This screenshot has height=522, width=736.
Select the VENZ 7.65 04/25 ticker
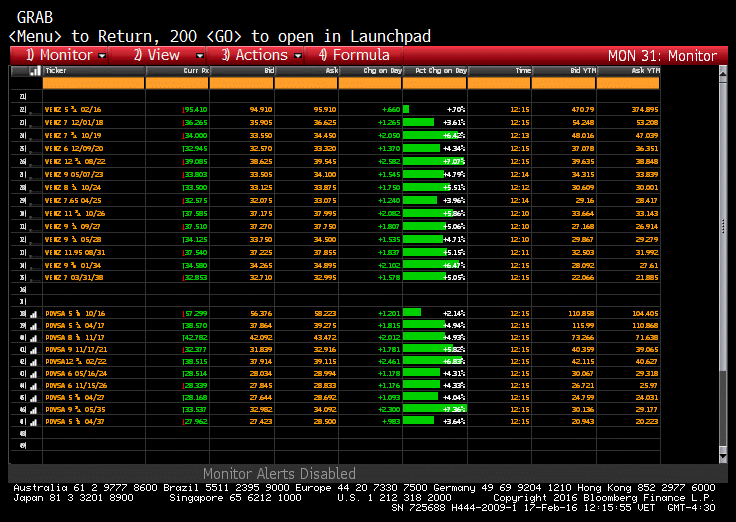pyautogui.click(x=73, y=200)
